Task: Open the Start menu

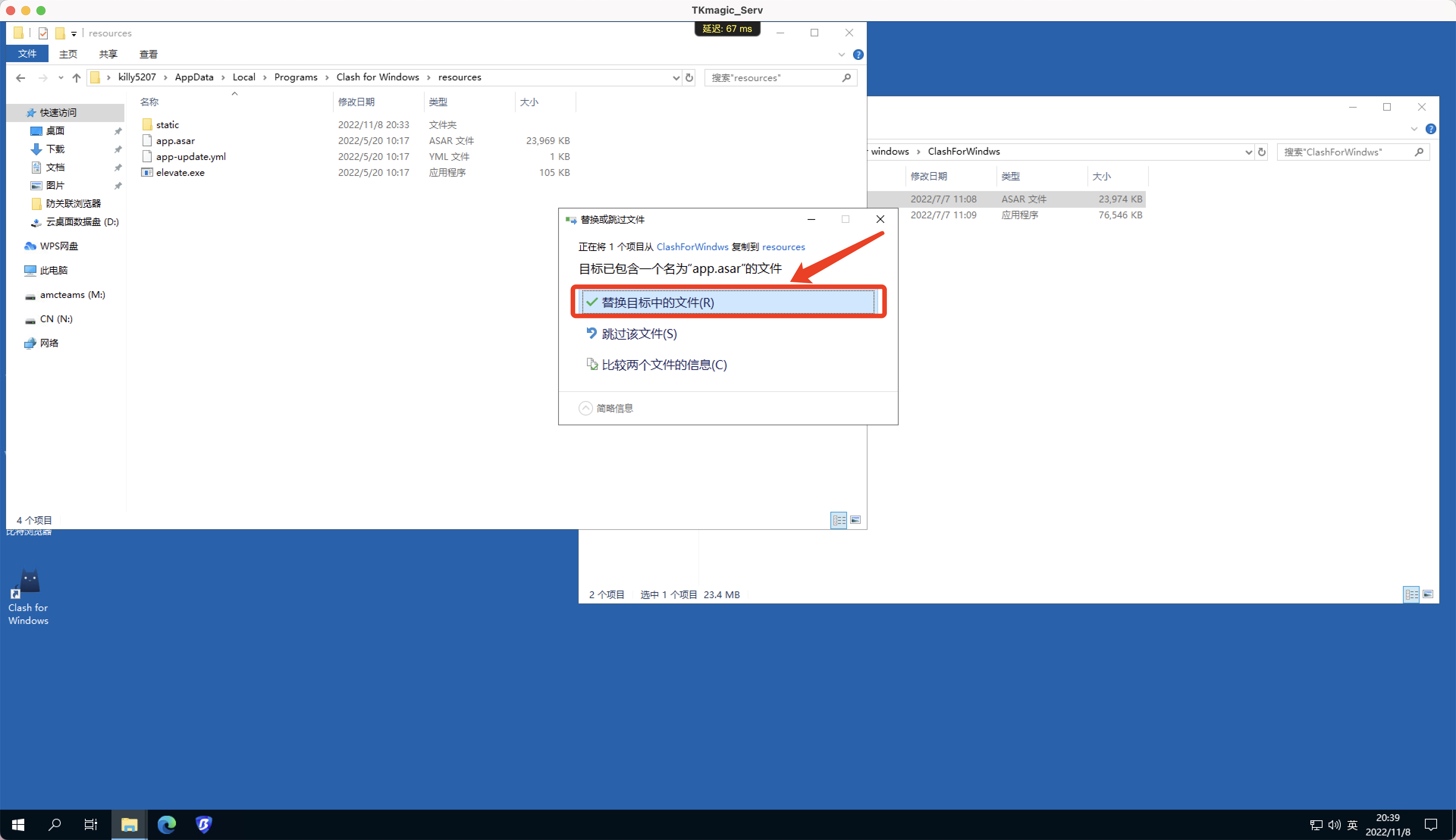Action: point(17,824)
